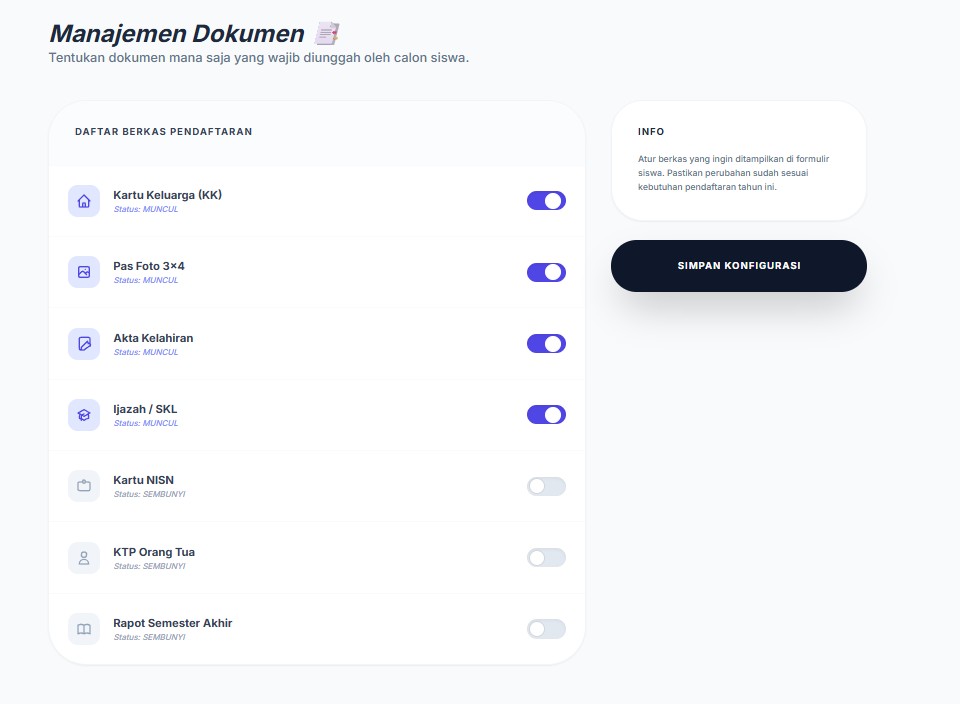Switch off Ijazah / SKL requirement

[x=546, y=415]
